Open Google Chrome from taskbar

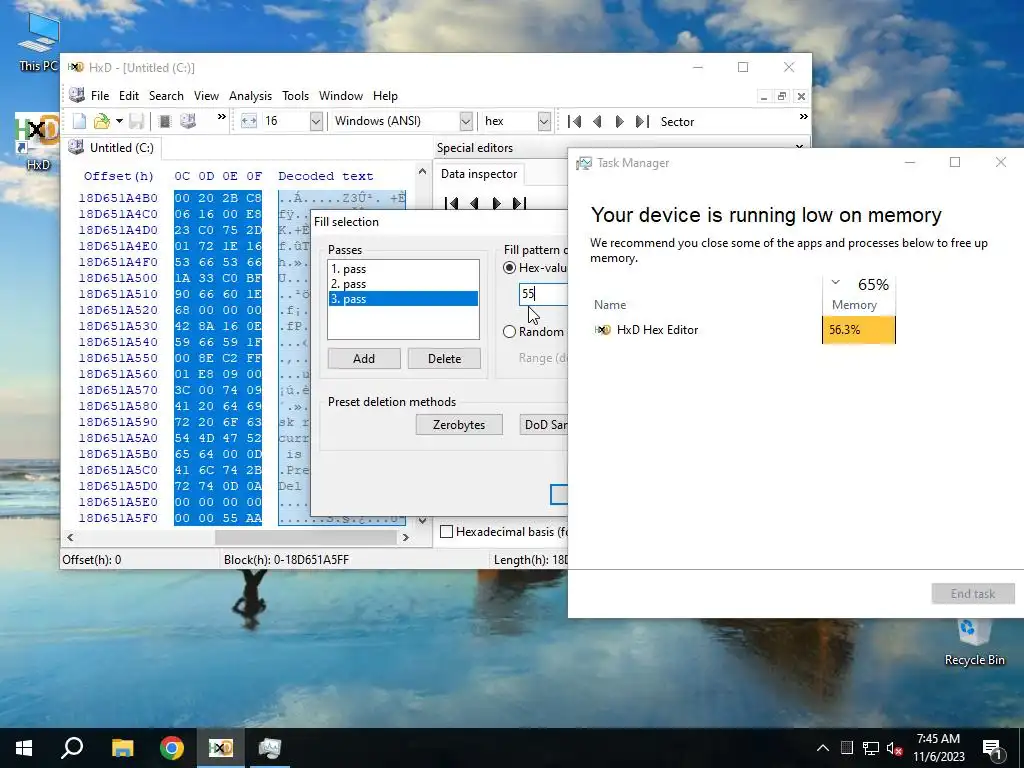click(172, 748)
